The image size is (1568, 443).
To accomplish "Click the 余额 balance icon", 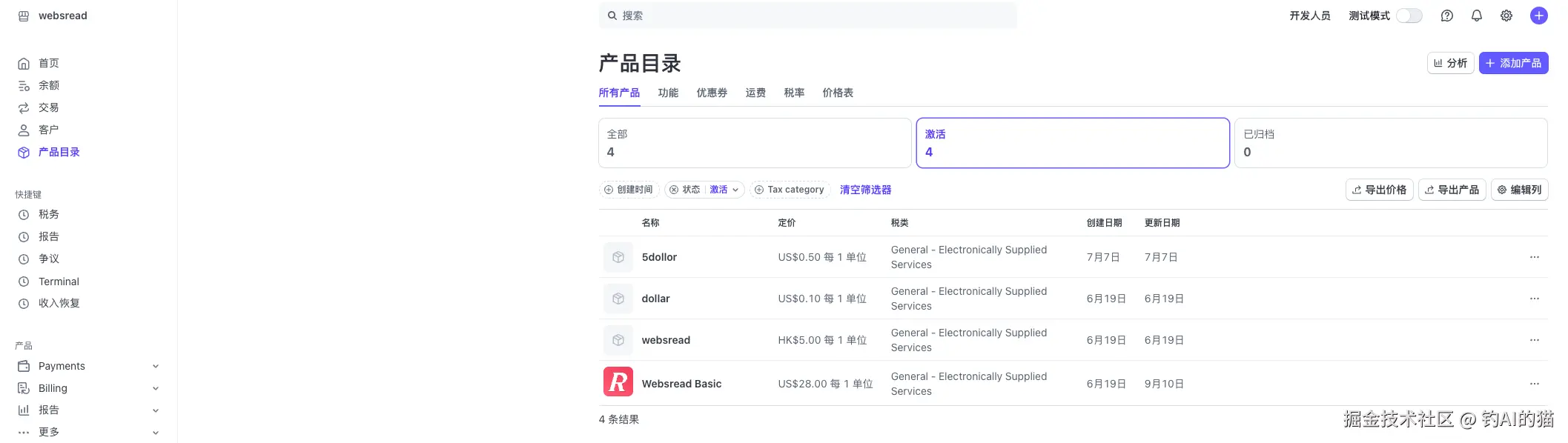I will (24, 86).
